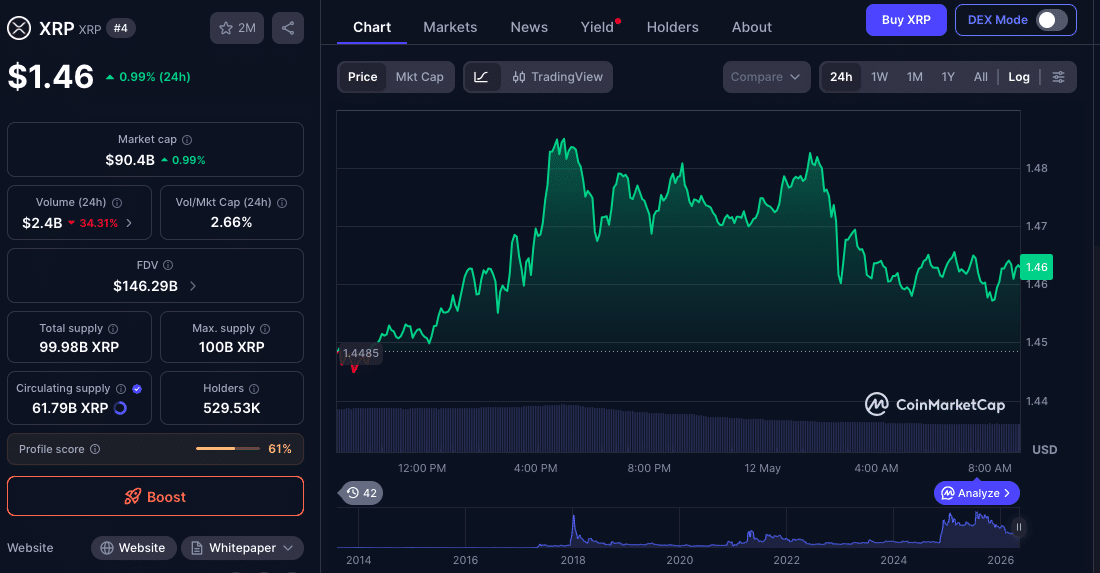Viewport: 1100px width, 573px height.
Task: Open the Chart tab
Action: 372,27
